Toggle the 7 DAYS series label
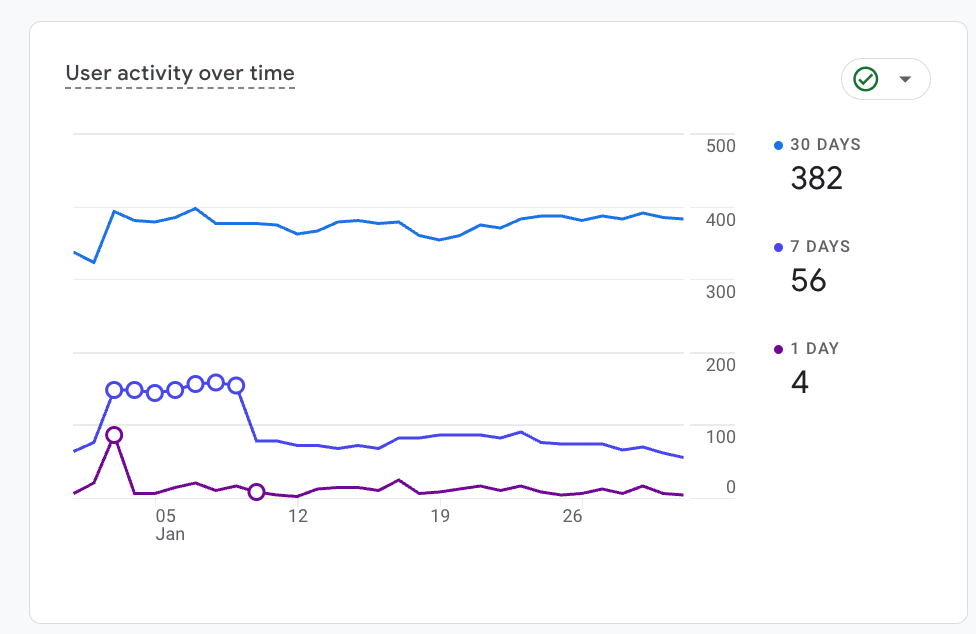 point(820,247)
